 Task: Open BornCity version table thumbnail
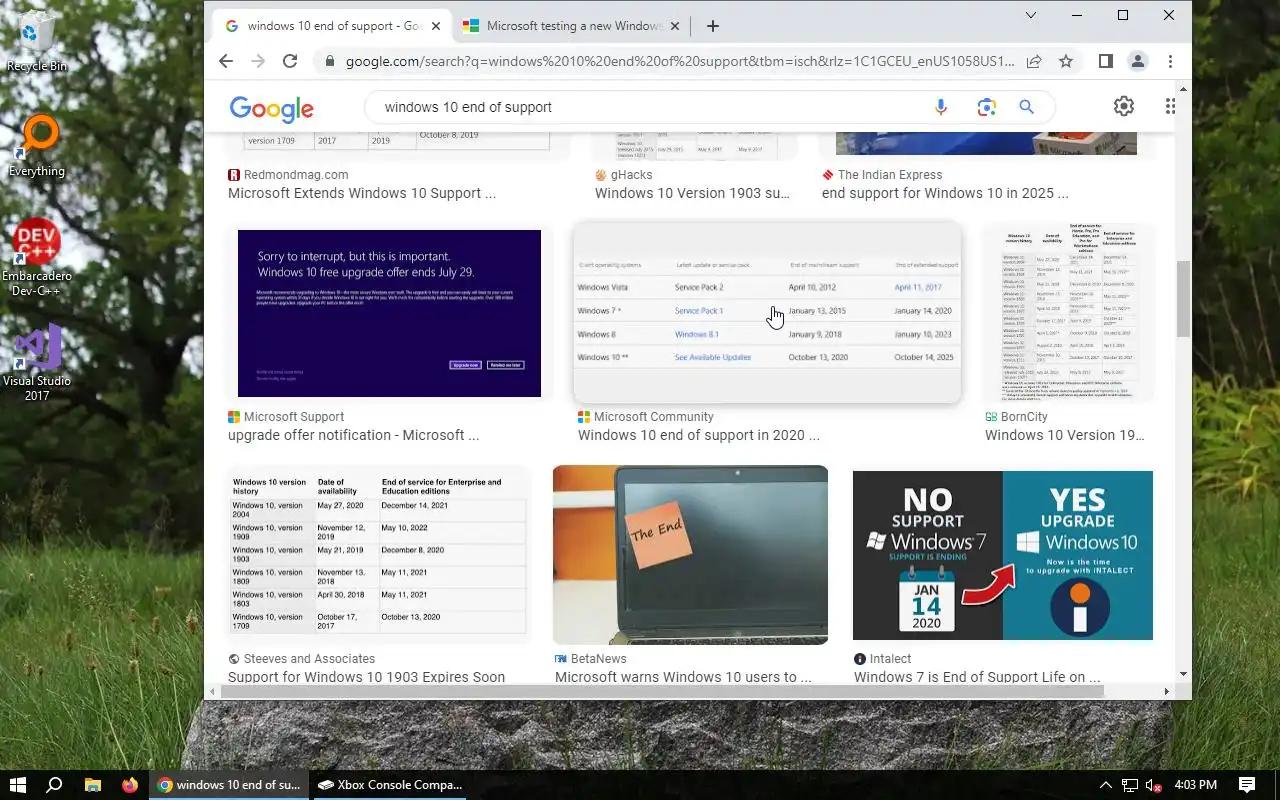tap(1068, 313)
